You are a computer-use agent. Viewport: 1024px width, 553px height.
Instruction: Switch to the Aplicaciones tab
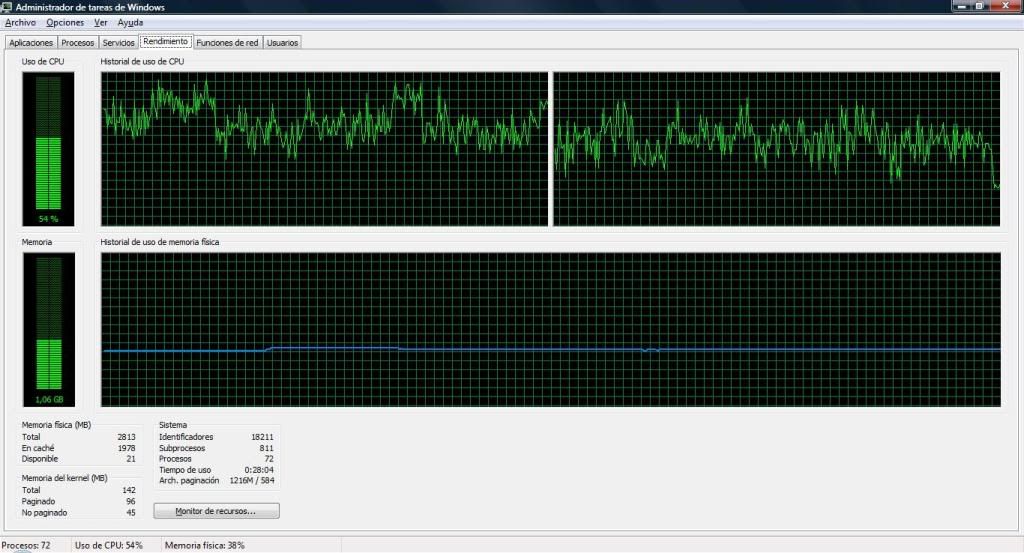click(30, 43)
